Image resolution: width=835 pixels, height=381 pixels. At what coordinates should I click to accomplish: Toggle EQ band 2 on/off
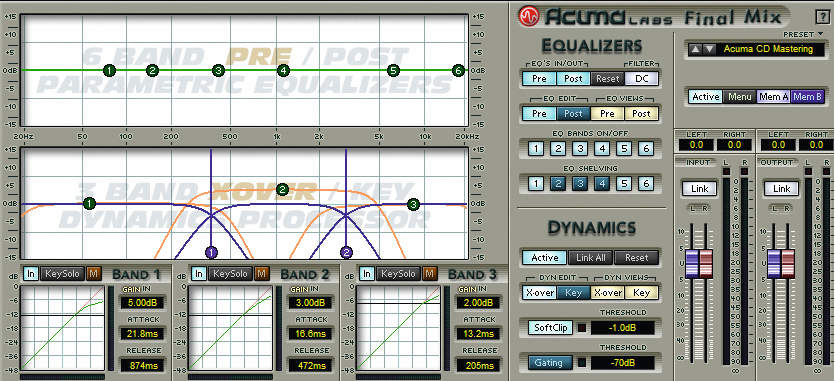(558, 149)
